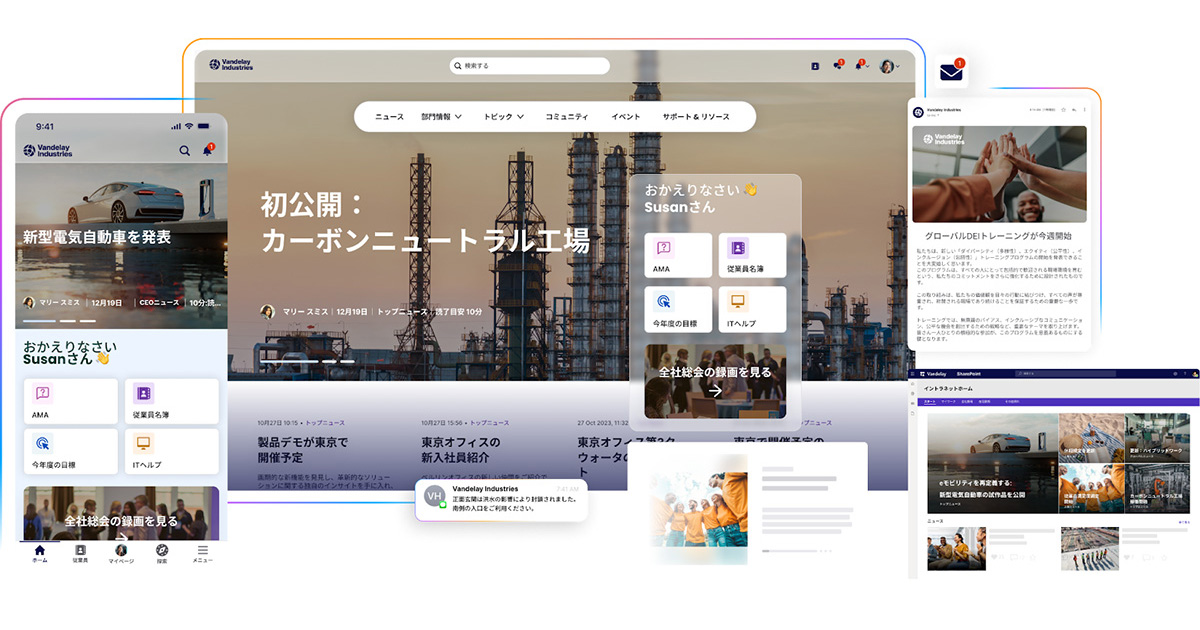Tap the search magnifier icon on mobile header
This screenshot has width=1200, height=630.
pos(184,150)
